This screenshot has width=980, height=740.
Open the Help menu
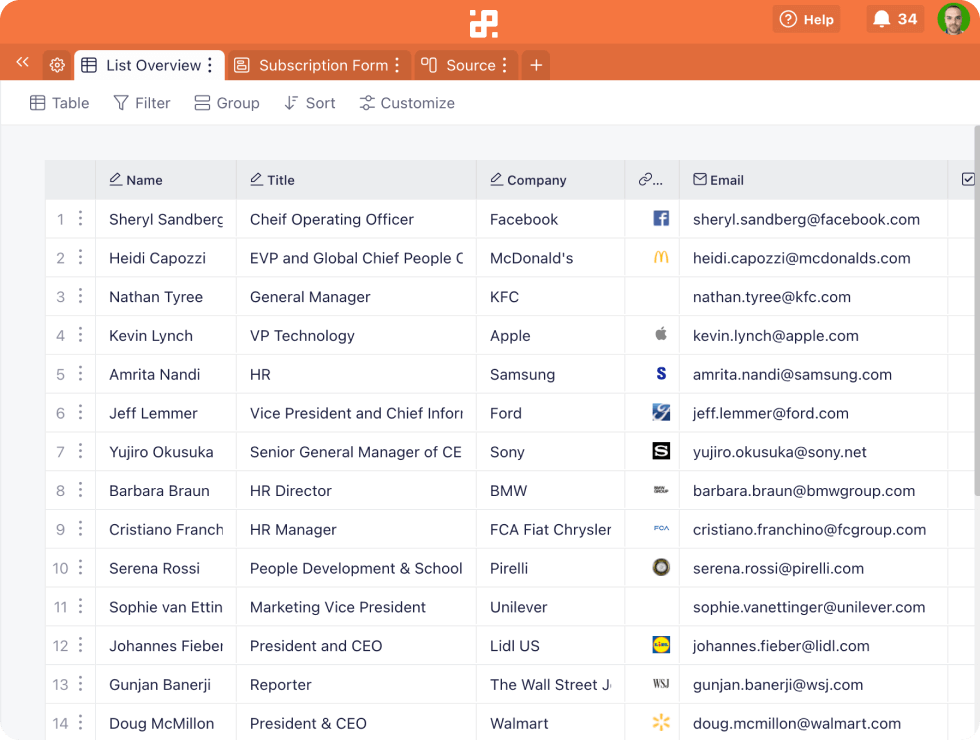coord(806,19)
